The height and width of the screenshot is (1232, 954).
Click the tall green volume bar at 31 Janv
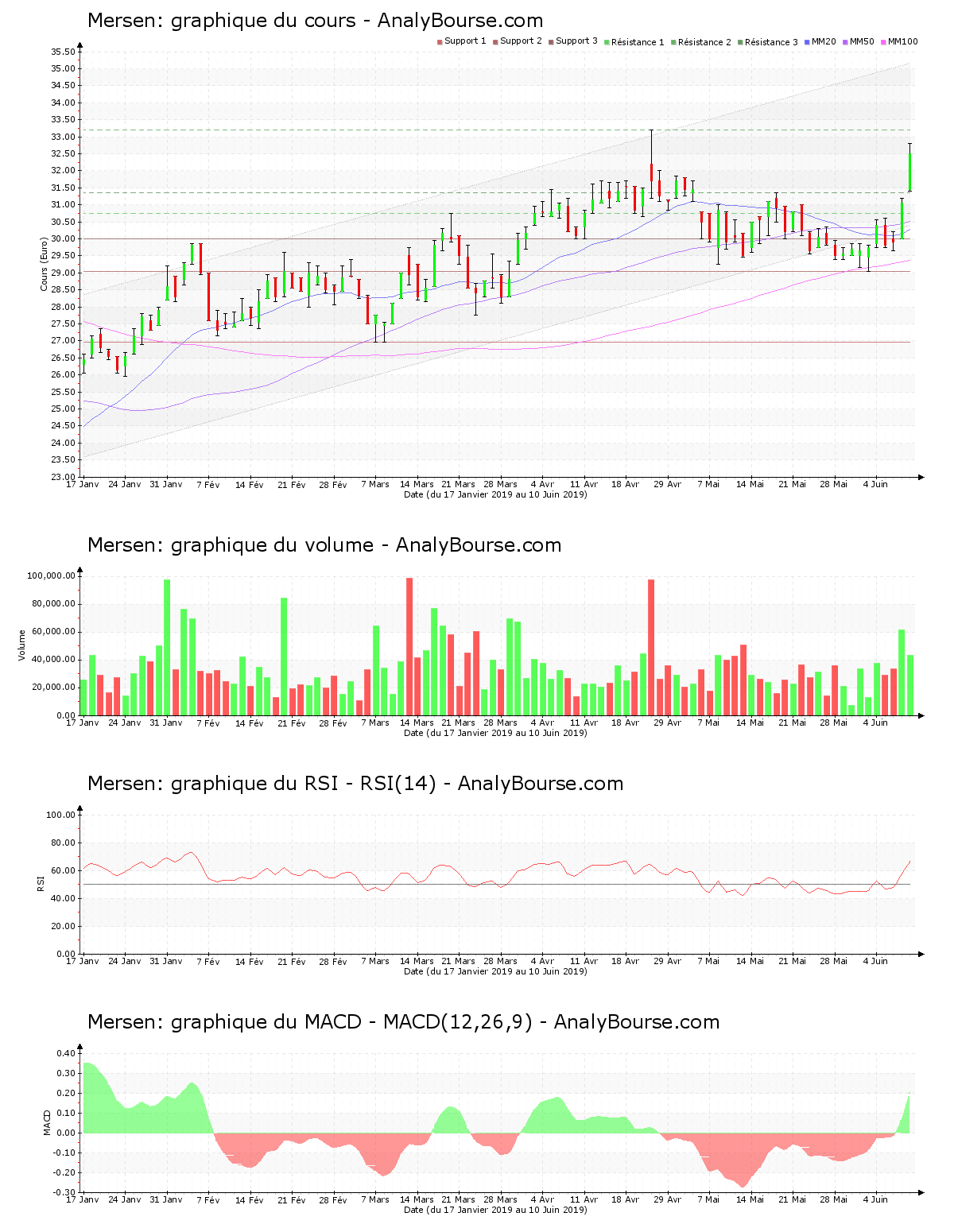(167, 647)
